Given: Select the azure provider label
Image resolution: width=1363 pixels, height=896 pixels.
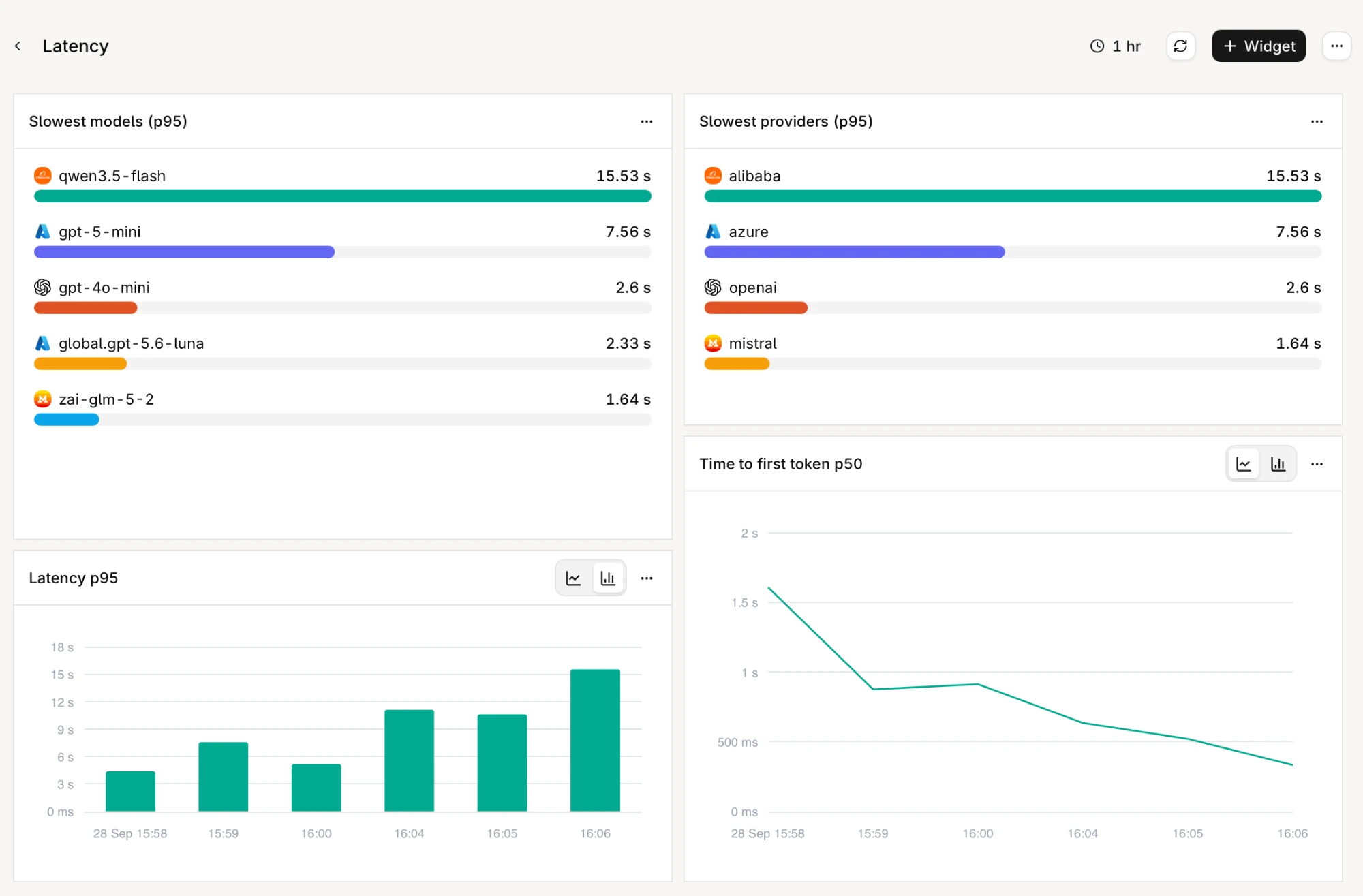Looking at the screenshot, I should 748,232.
